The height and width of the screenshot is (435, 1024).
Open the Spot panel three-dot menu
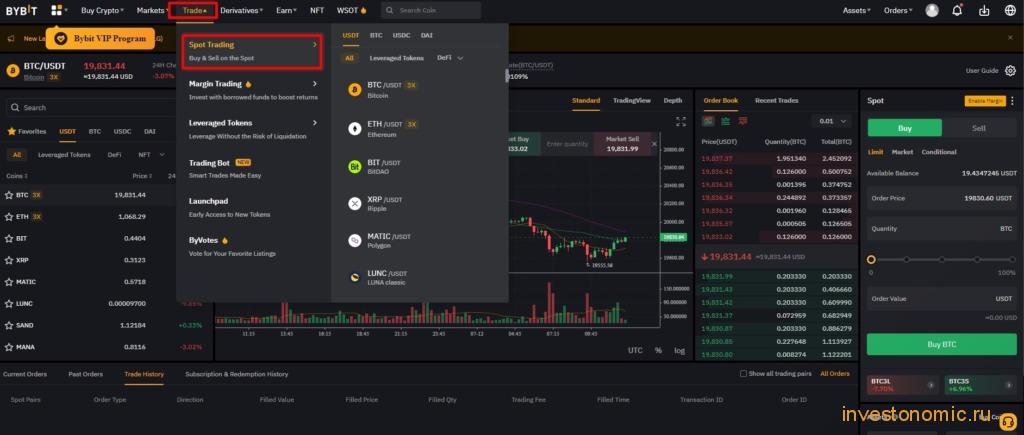pyautogui.click(x=1012, y=101)
